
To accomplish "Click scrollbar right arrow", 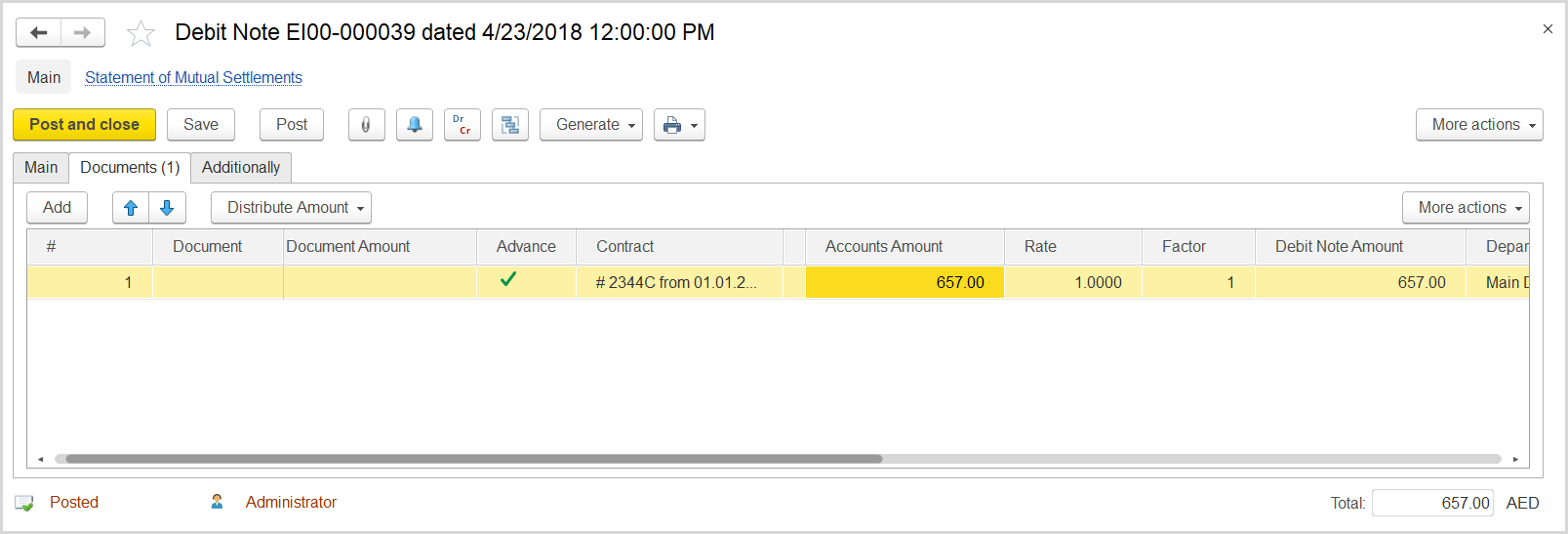I will coord(1515,459).
